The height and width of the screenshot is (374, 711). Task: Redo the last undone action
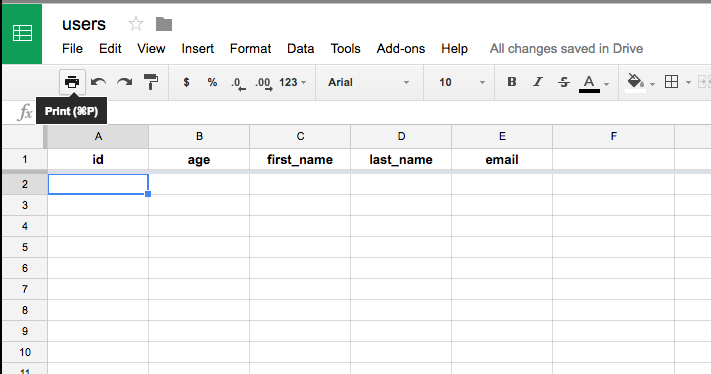pos(124,82)
